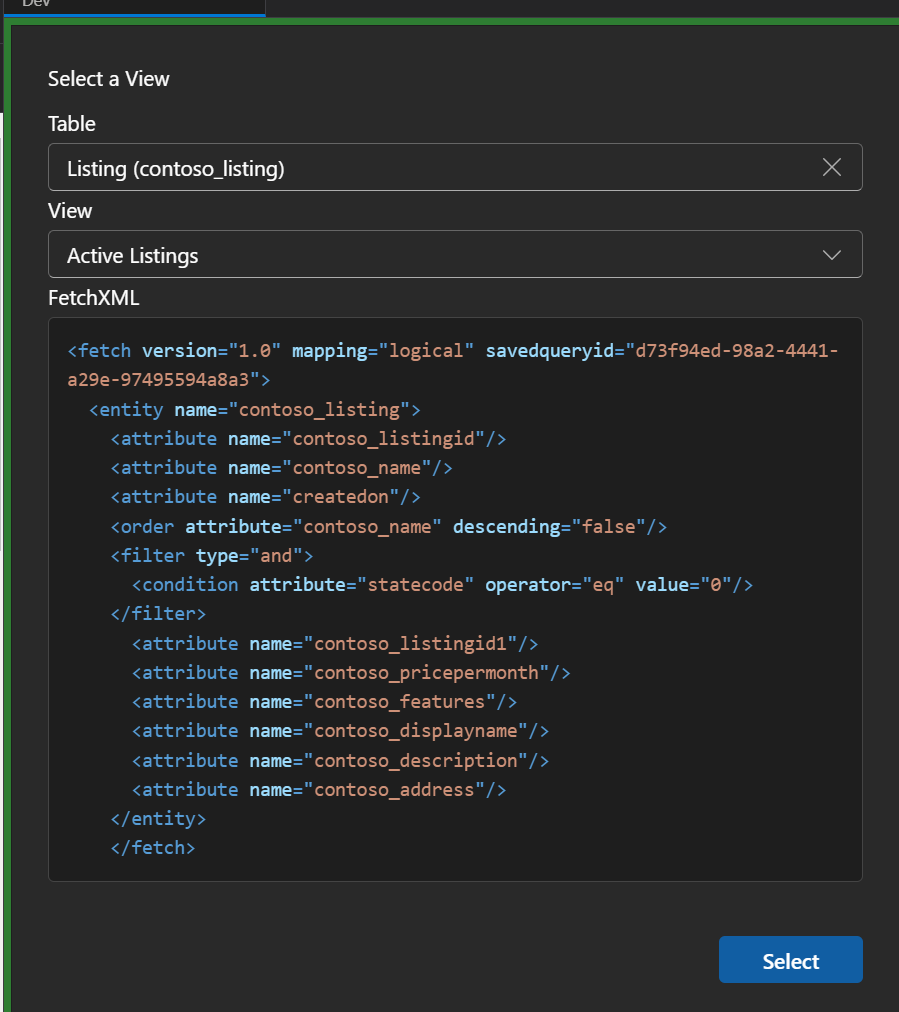Click the attribute line 'contoso_listingid'
Image resolution: width=899 pixels, height=1012 pixels.
[x=308, y=439]
